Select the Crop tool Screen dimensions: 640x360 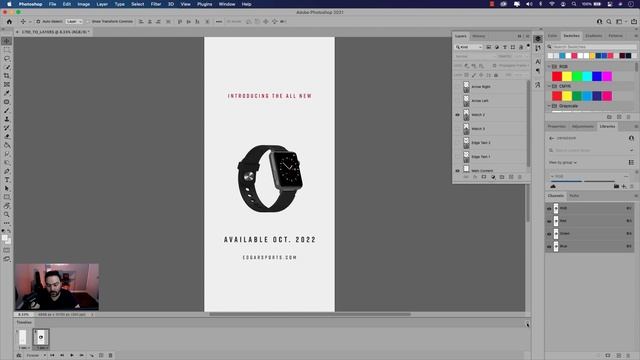[7, 76]
